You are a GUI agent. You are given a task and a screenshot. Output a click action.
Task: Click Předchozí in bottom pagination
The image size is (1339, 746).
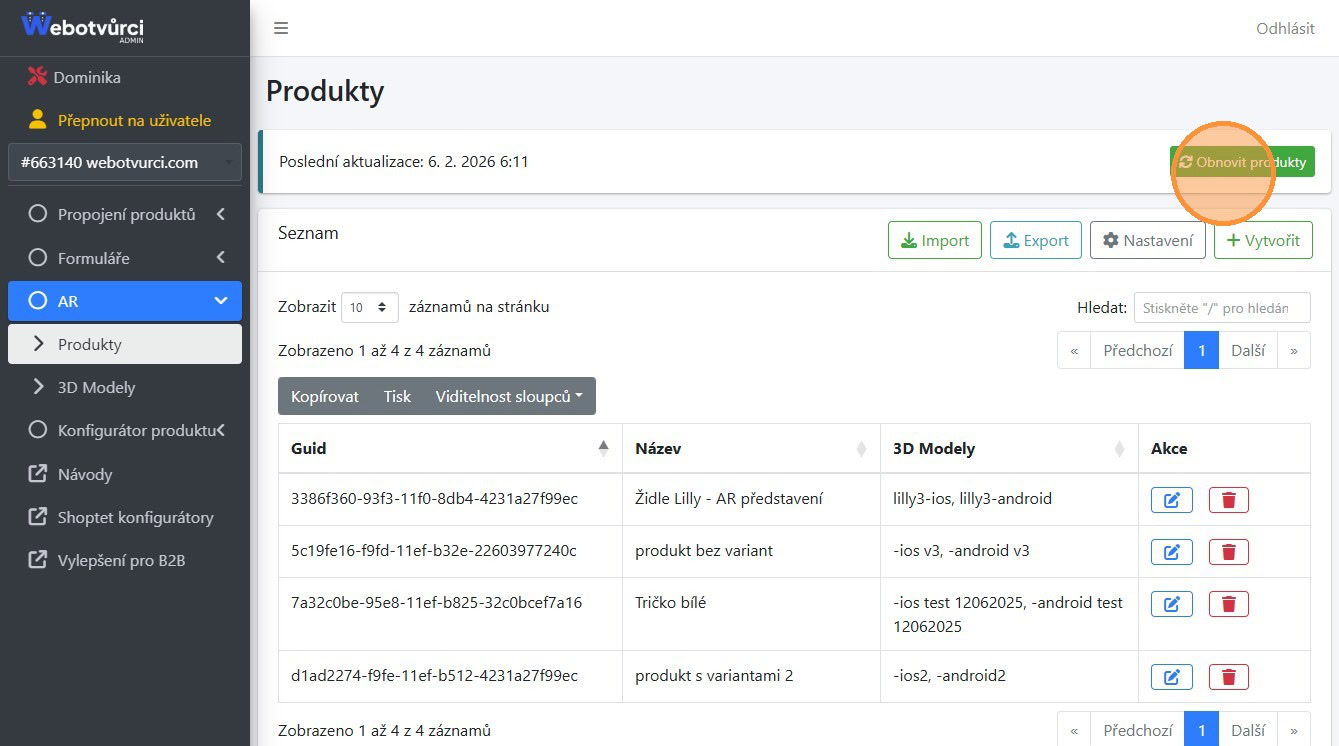point(1137,729)
